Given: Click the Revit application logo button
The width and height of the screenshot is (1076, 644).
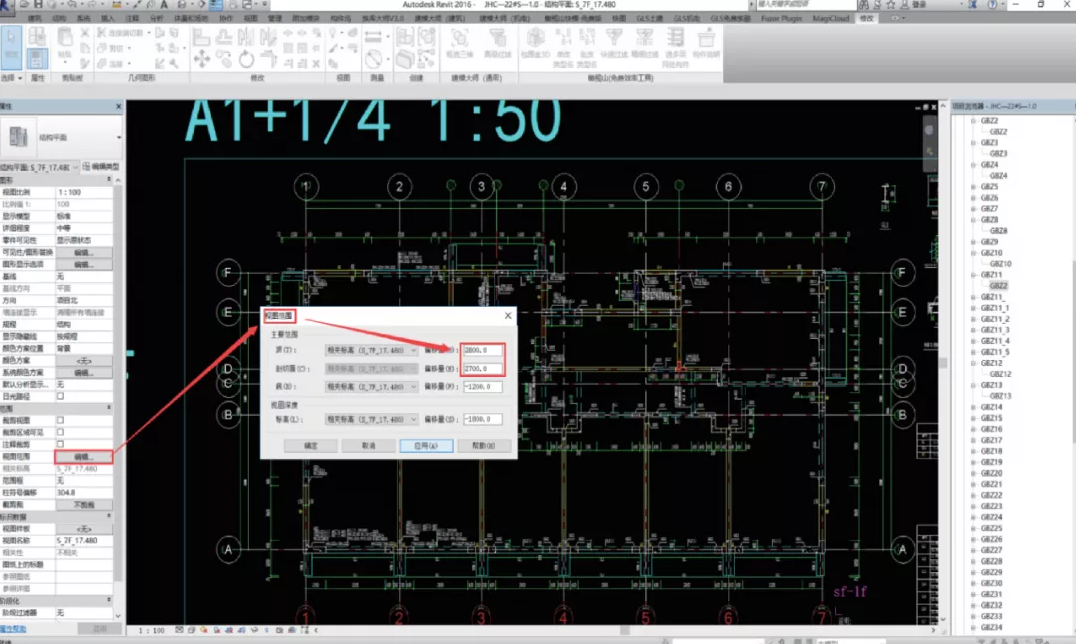Looking at the screenshot, I should click(11, 6).
